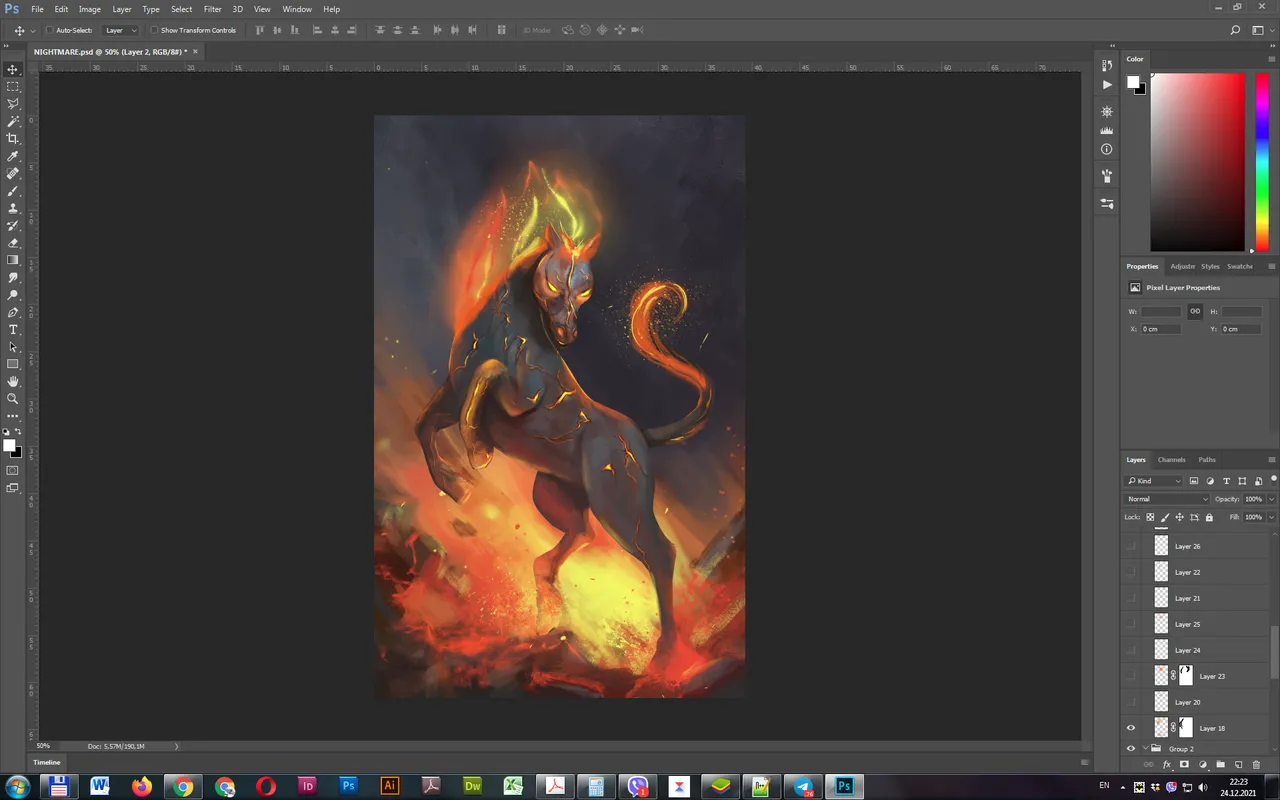Select the Pen tool

[x=13, y=313]
